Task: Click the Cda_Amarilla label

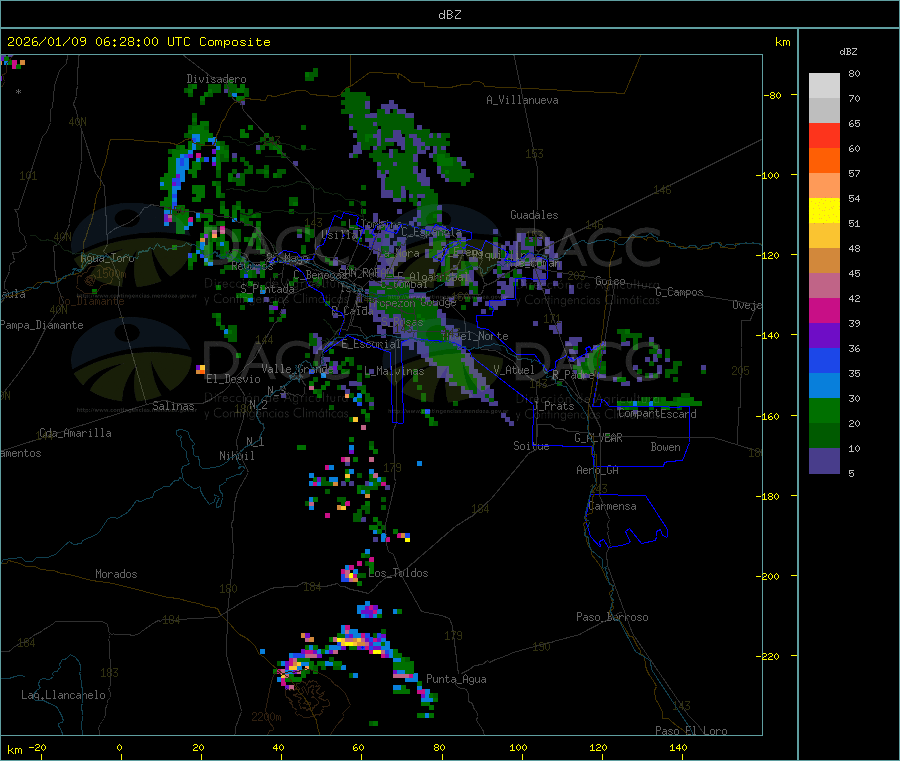Action: (x=75, y=433)
